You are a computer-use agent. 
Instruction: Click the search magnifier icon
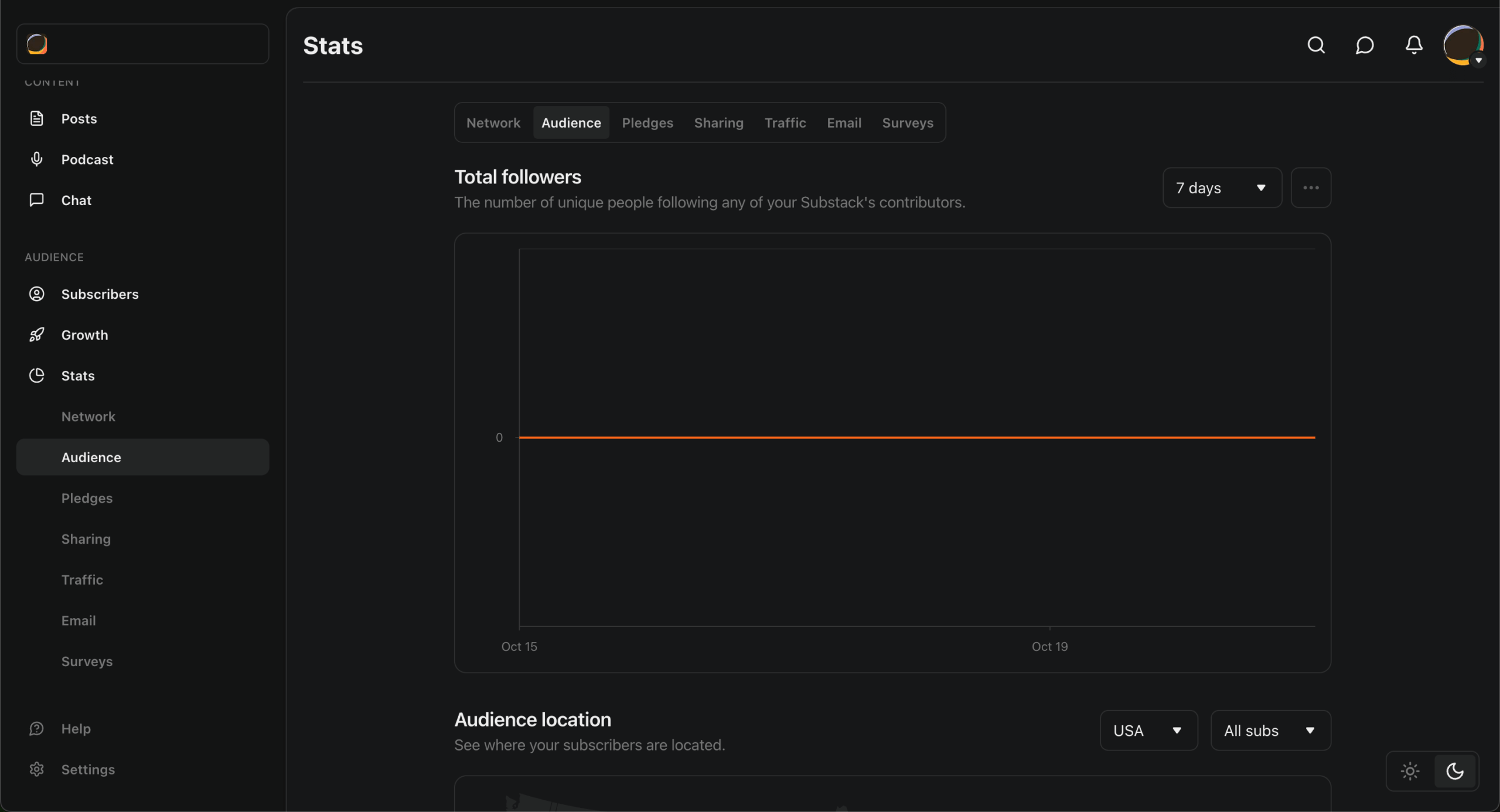click(1316, 45)
